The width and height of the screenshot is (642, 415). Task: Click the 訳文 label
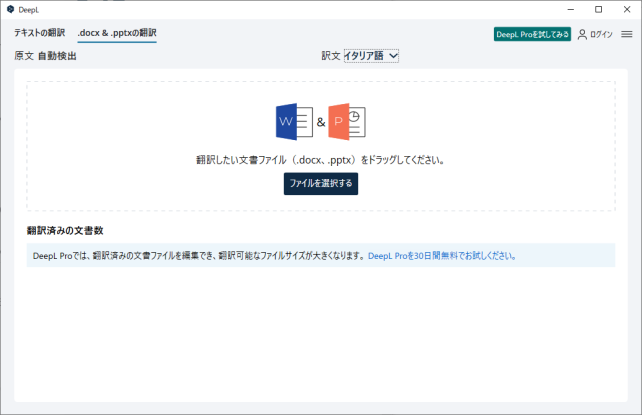pyautogui.click(x=331, y=56)
